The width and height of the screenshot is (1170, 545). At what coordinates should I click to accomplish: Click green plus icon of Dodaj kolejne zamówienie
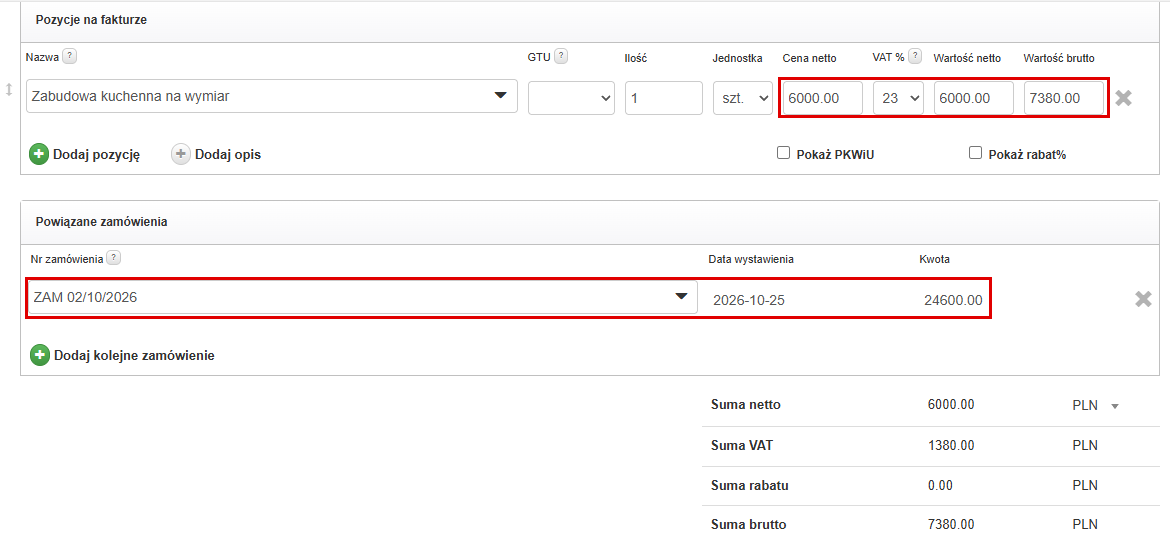[x=40, y=355]
